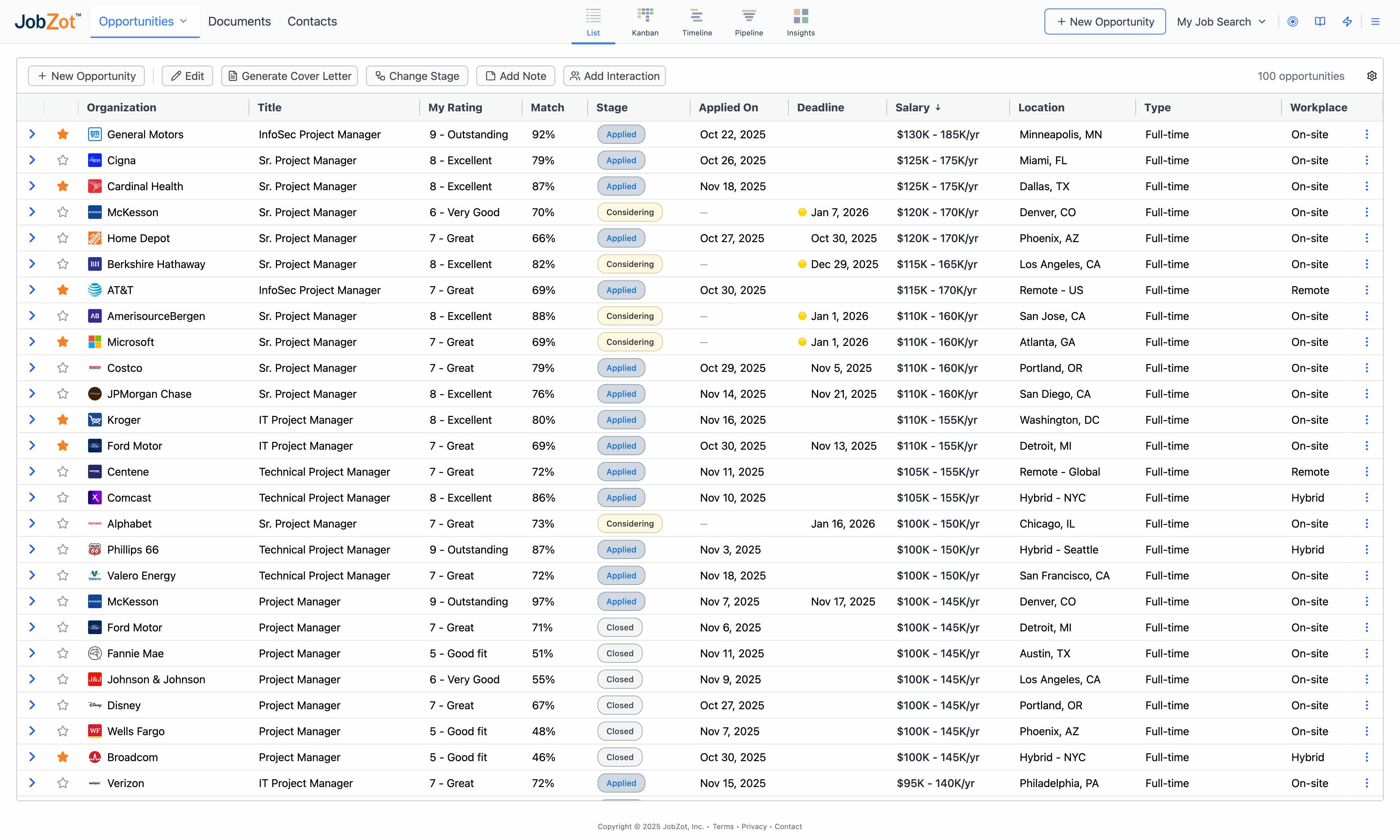The width and height of the screenshot is (1400, 840).
Task: Expand the Valero Energy row
Action: 32,575
